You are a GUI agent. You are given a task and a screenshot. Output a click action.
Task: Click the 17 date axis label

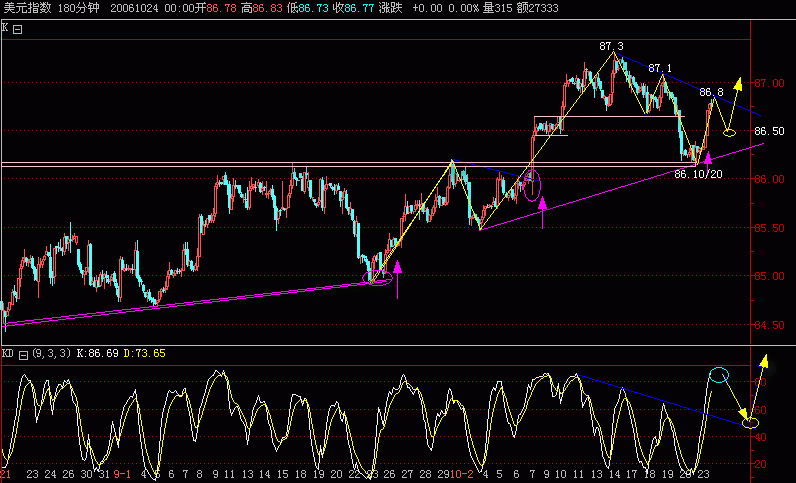[632, 474]
